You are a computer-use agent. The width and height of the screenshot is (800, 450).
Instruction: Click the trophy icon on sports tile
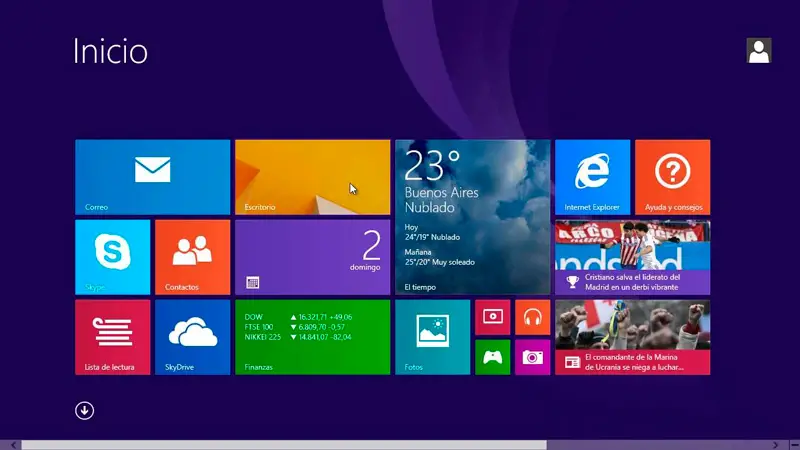pos(572,282)
